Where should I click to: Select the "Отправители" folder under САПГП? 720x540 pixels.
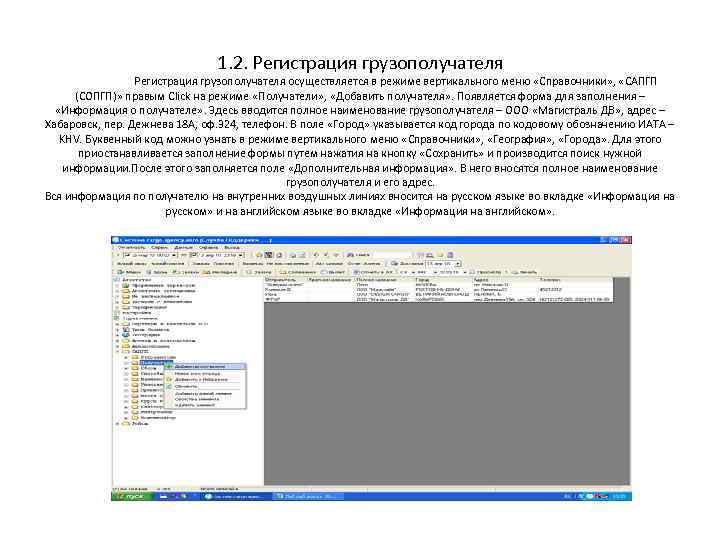[158, 357]
